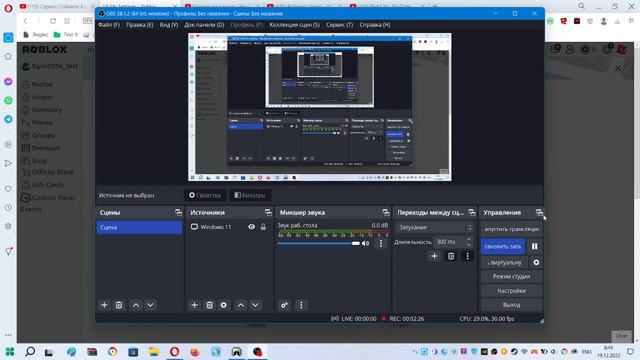
Task: Adjust the desktop audio volume slider
Action: coord(318,243)
